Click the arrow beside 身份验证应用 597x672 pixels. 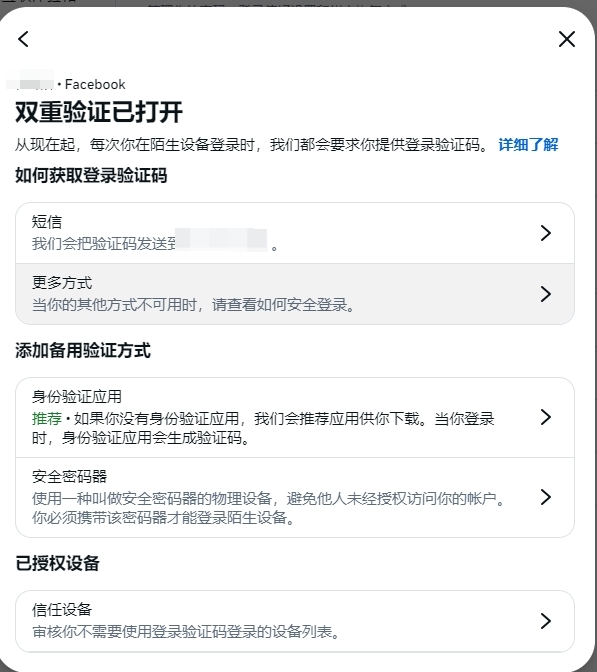click(546, 417)
